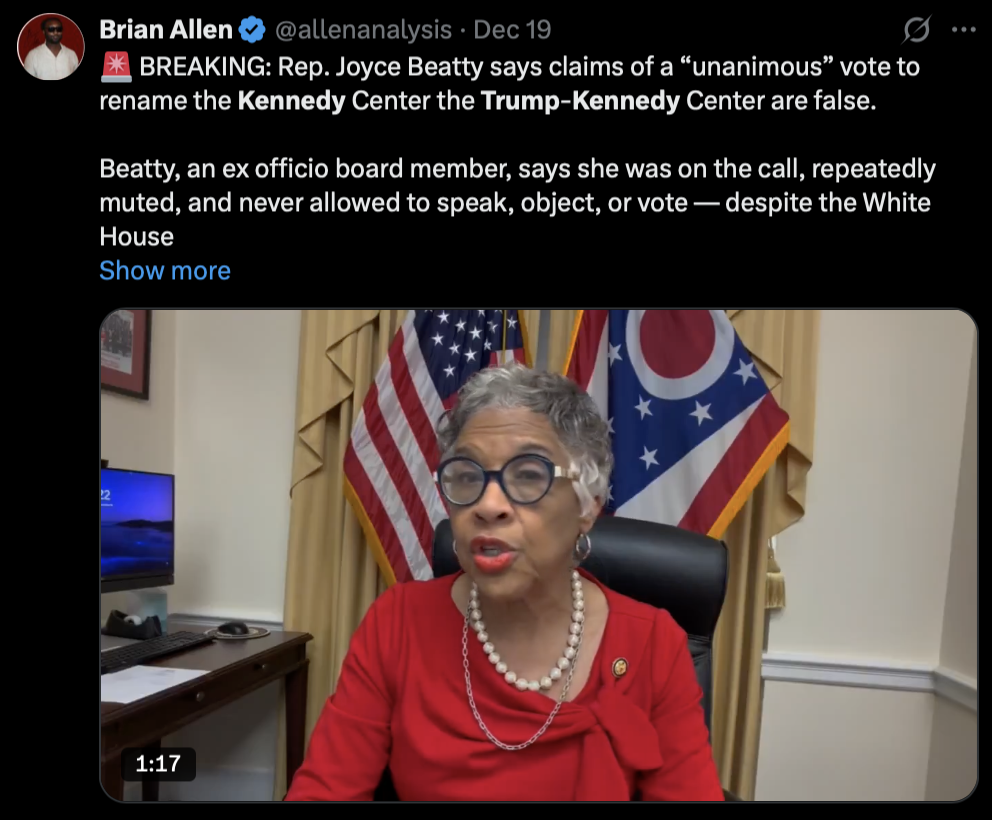This screenshot has height=820, width=992.
Task: Click the red siren emoji
Action: tap(116, 66)
